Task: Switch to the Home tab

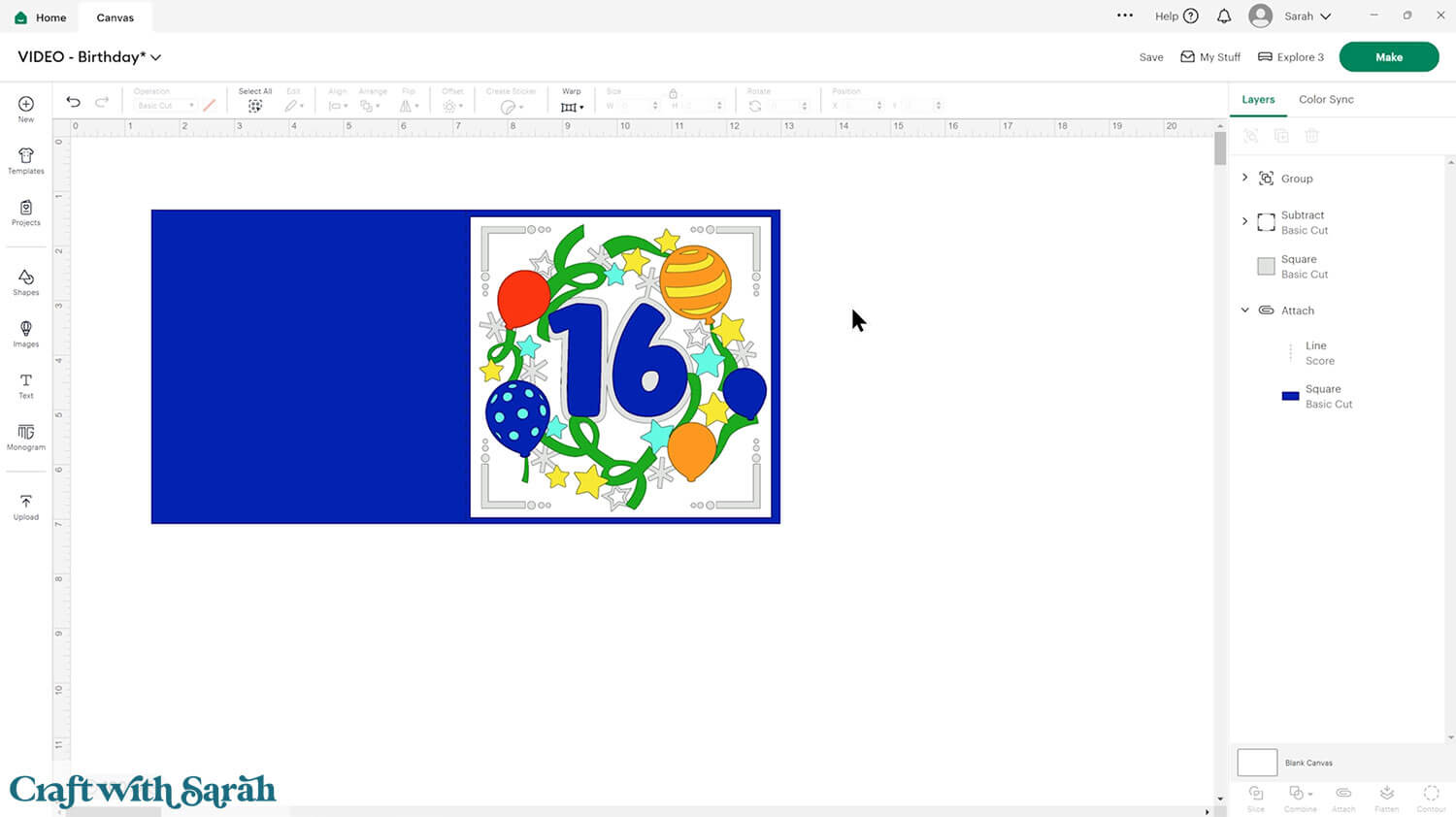Action: (x=41, y=17)
